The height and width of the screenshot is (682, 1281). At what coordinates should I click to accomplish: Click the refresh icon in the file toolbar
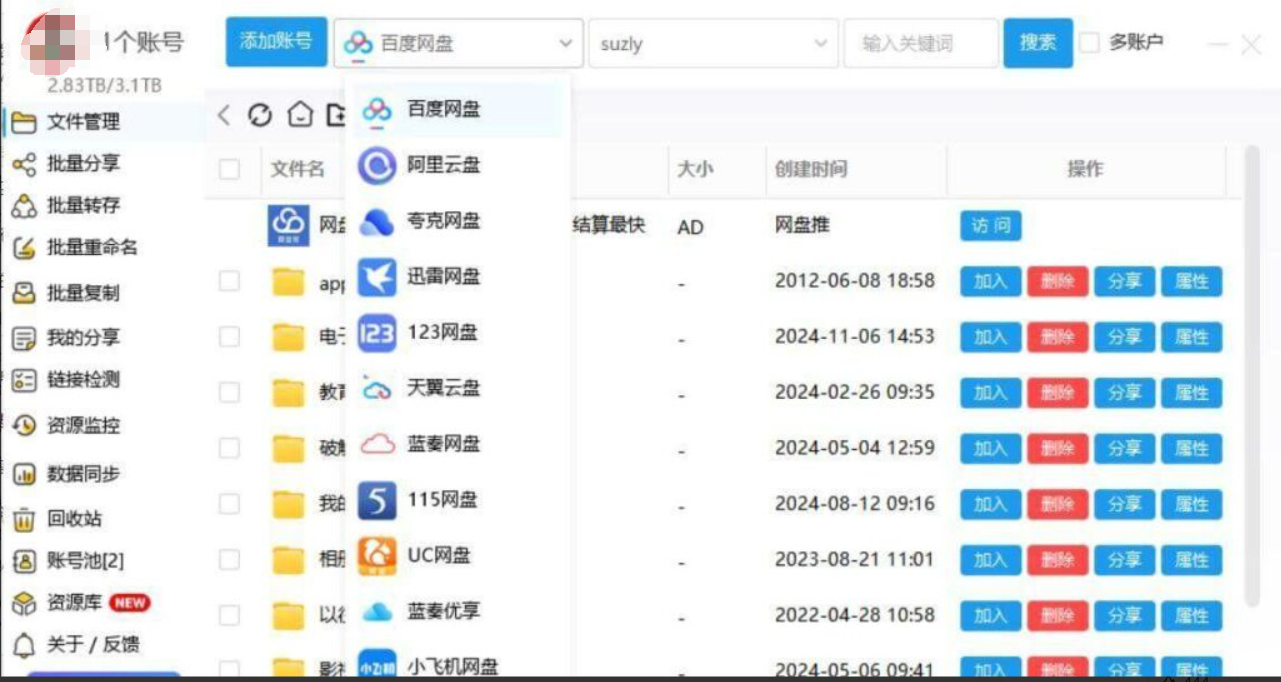click(x=260, y=116)
